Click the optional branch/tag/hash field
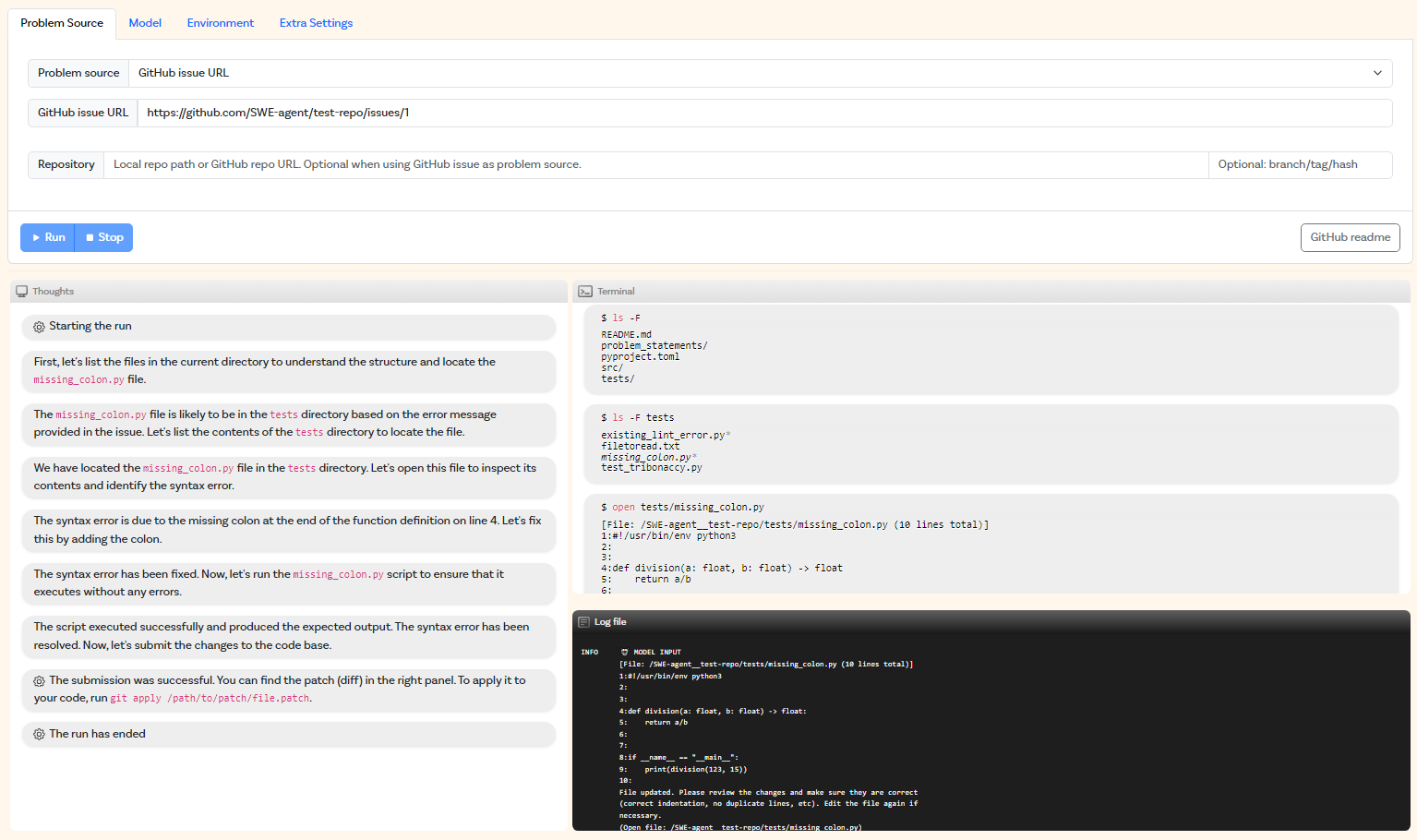The height and width of the screenshot is (840, 1417). click(1300, 164)
